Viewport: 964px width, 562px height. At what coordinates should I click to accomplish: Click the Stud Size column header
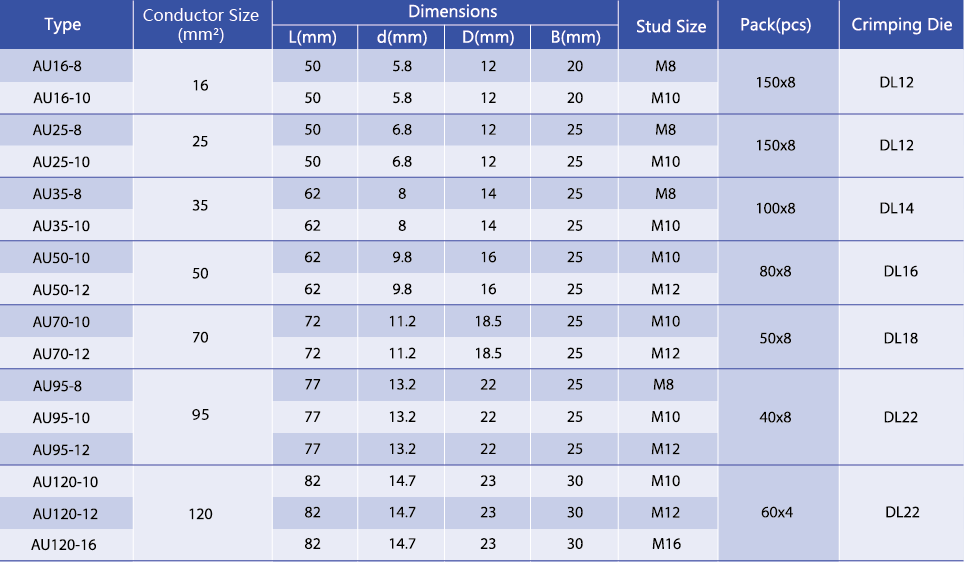pyautogui.click(x=668, y=25)
